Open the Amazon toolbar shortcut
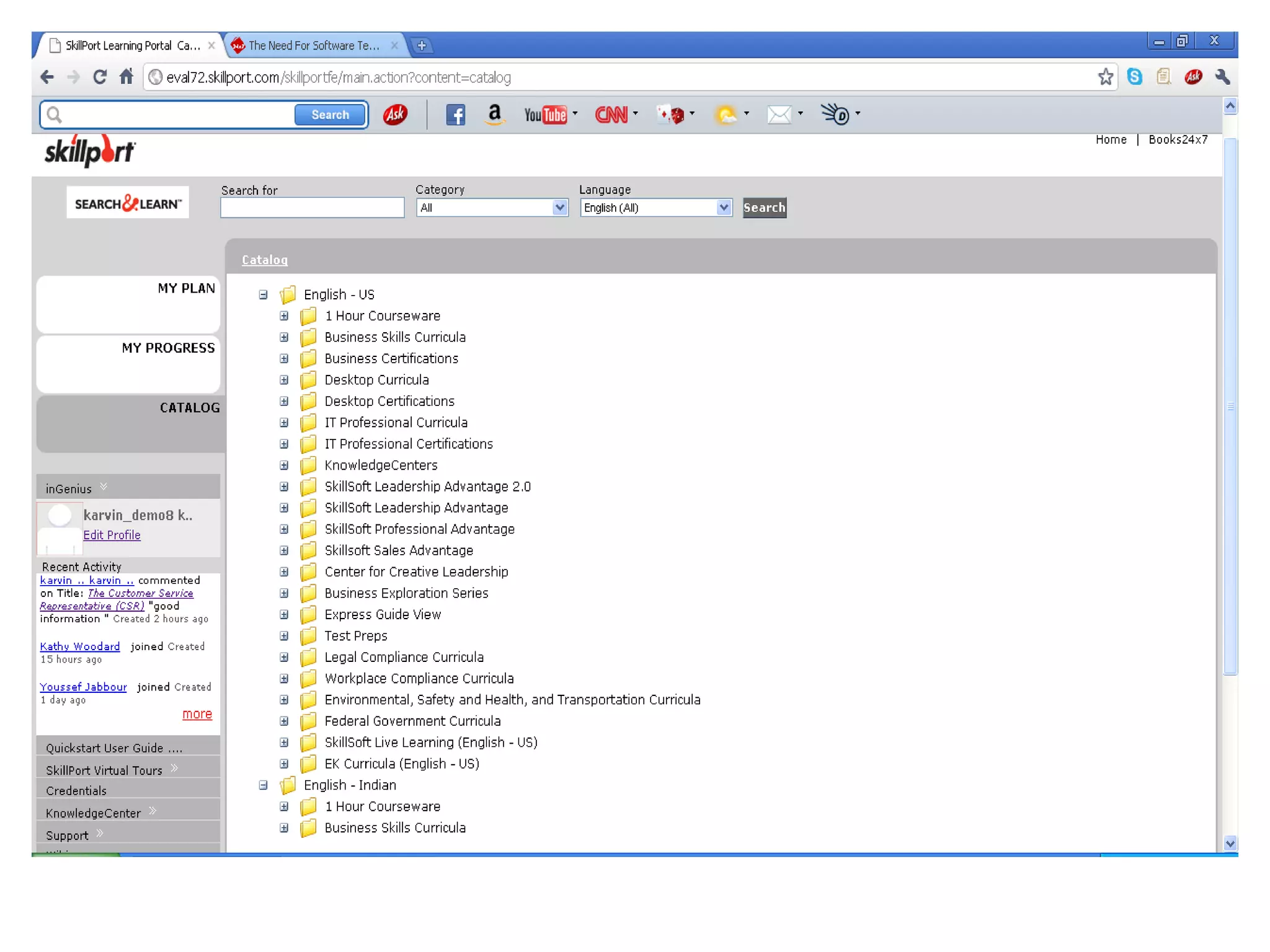1270x952 pixels. pos(494,115)
